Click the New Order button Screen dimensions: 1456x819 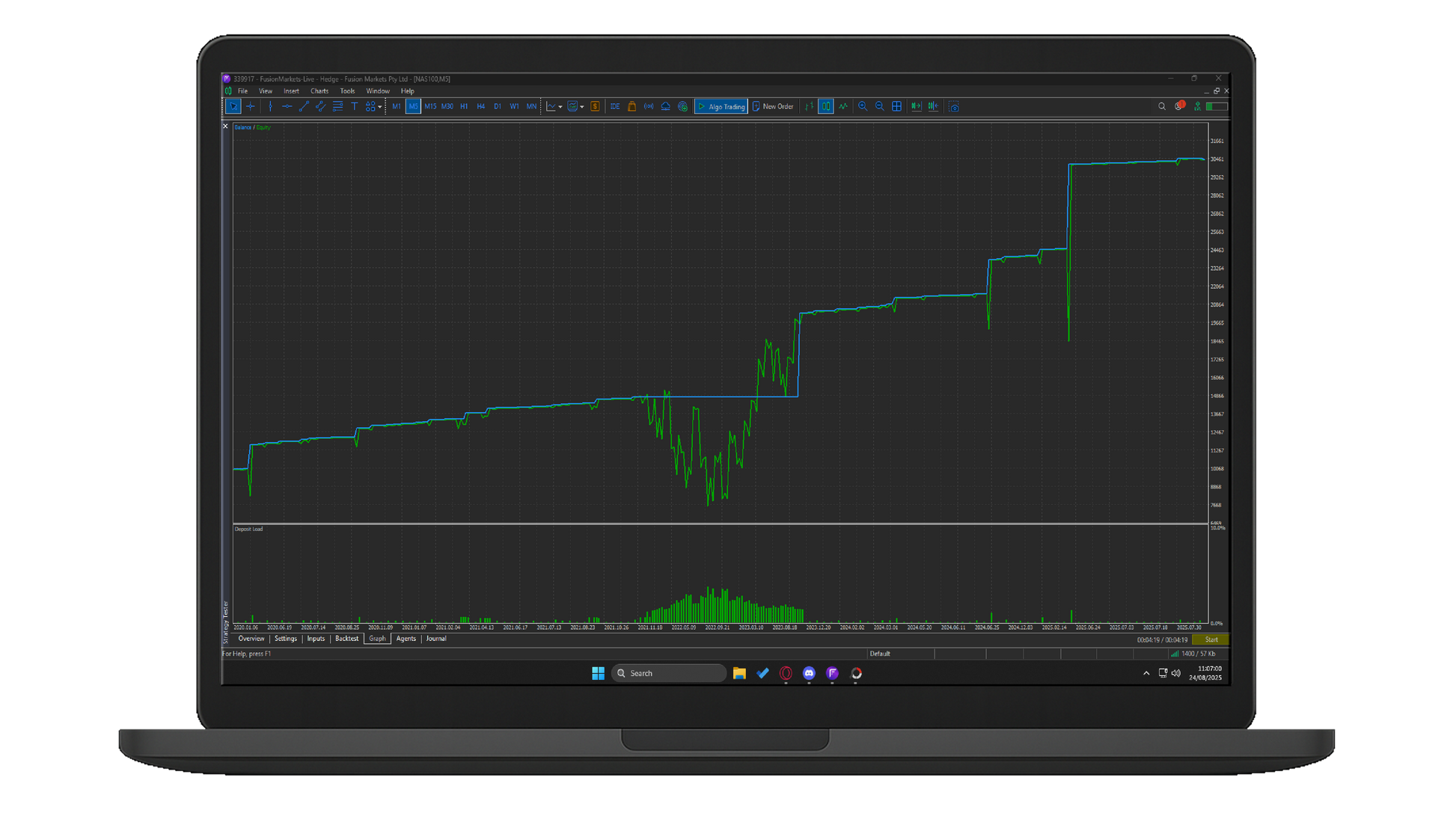[773, 106]
